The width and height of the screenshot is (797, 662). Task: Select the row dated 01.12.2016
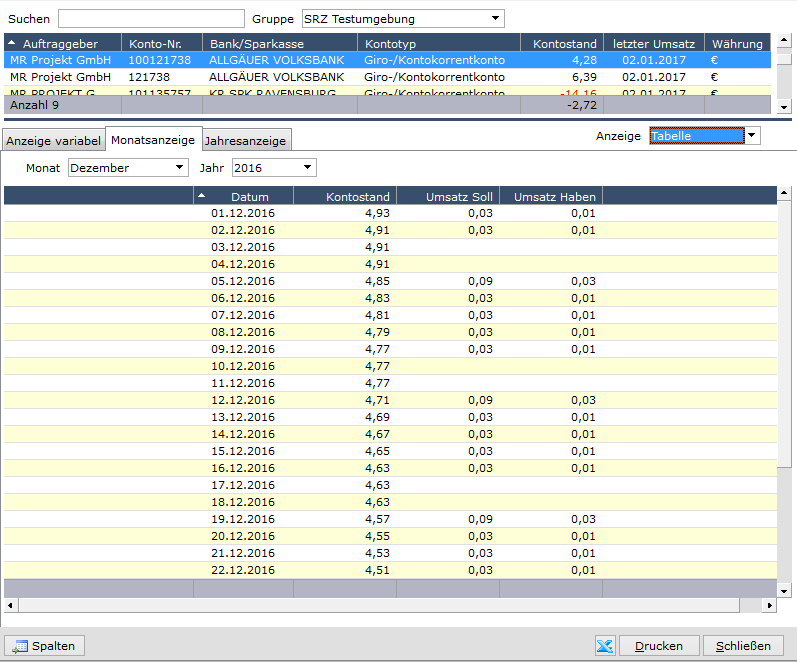[390, 213]
